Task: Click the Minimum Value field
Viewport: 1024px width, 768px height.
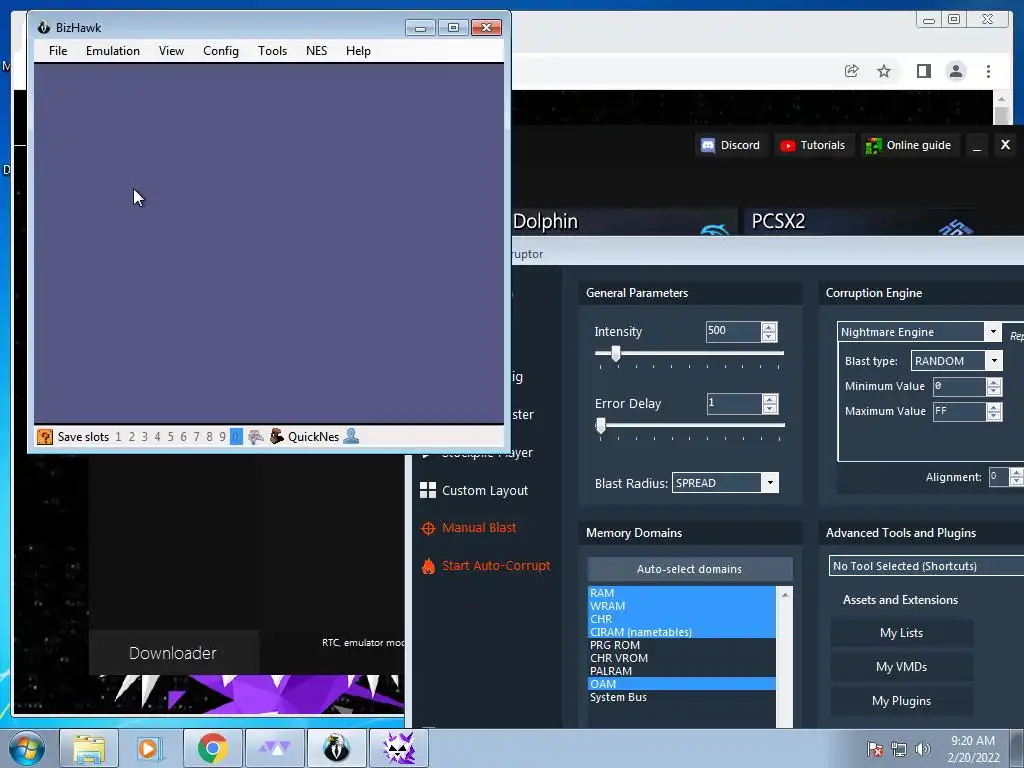Action: (959, 387)
